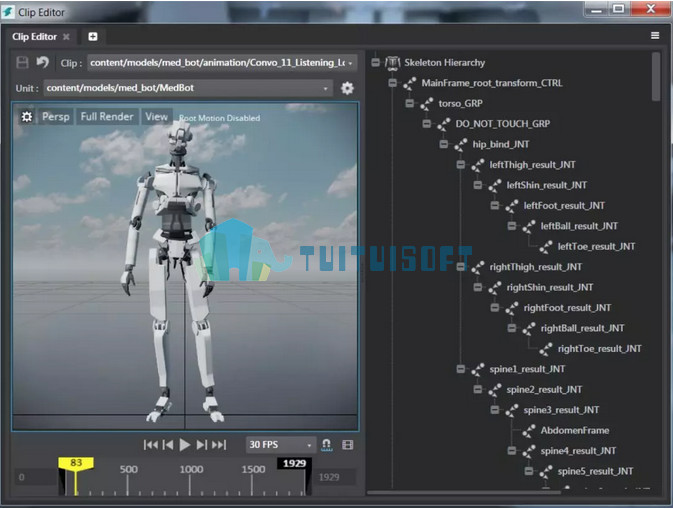
Task: Step forward one frame
Action: pyautogui.click(x=201, y=445)
